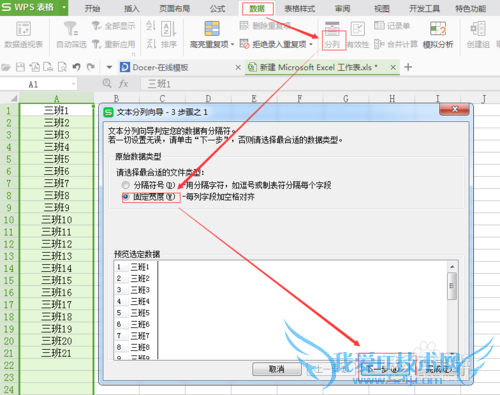Click preview row 三班5 in wizard

pos(140,313)
